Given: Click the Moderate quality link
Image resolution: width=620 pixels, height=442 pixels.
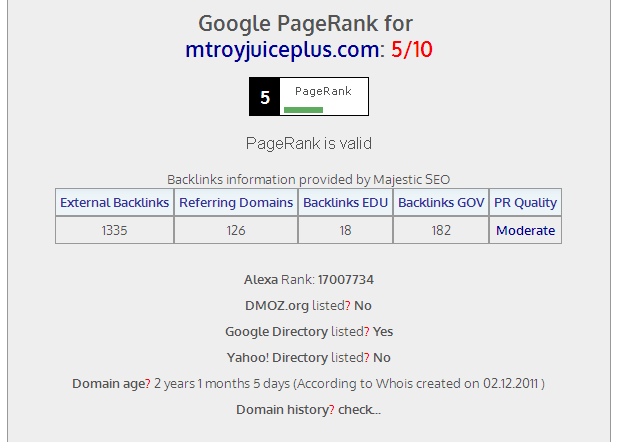Looking at the screenshot, I should coord(525,230).
